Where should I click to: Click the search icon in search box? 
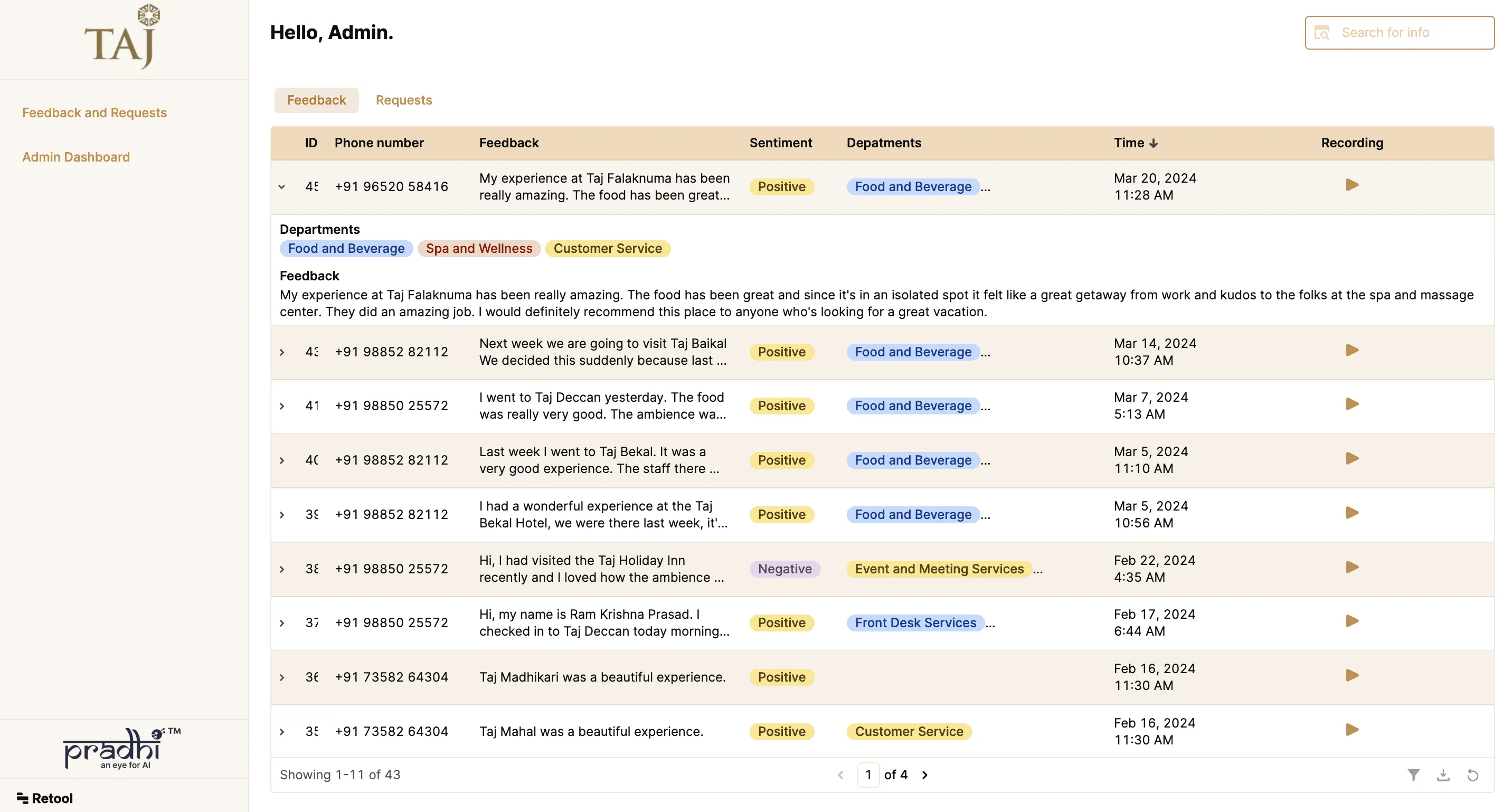click(1322, 33)
